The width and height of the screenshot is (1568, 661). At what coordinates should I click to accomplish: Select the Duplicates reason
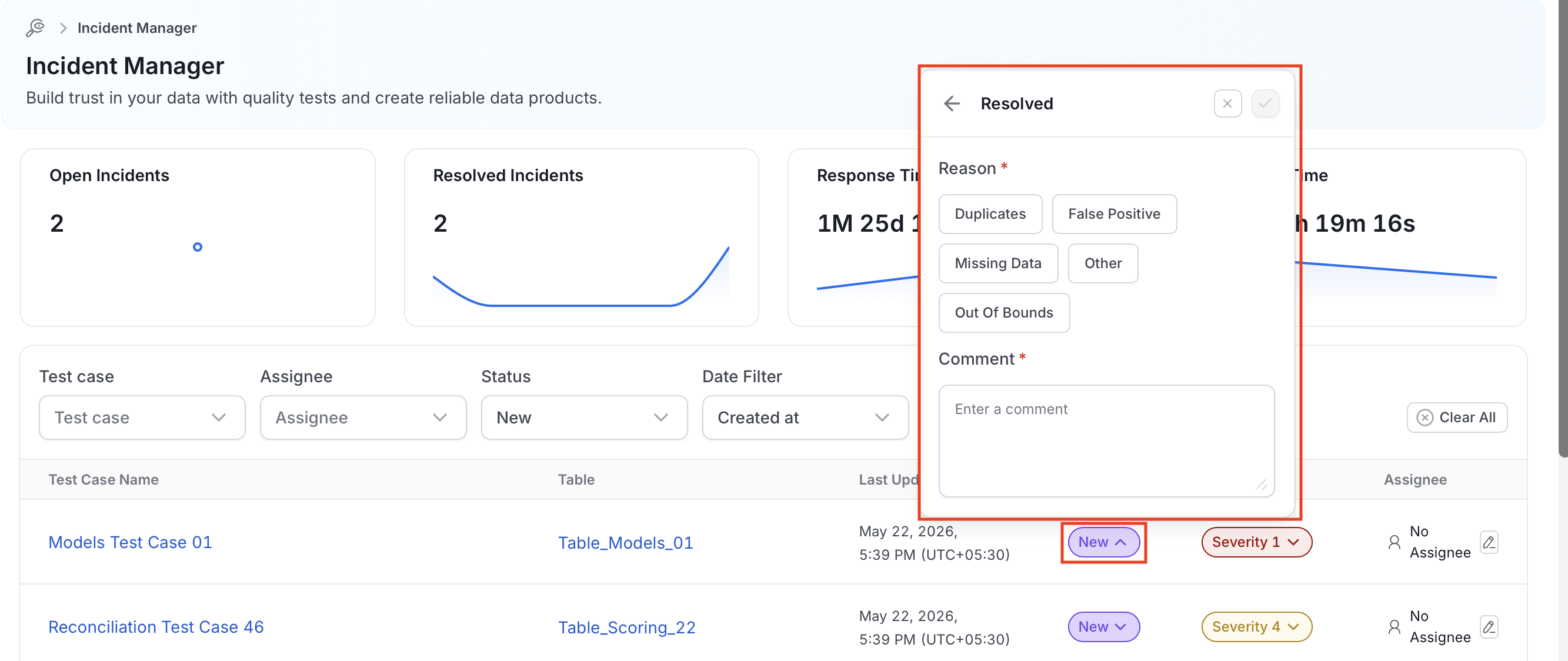(x=990, y=213)
